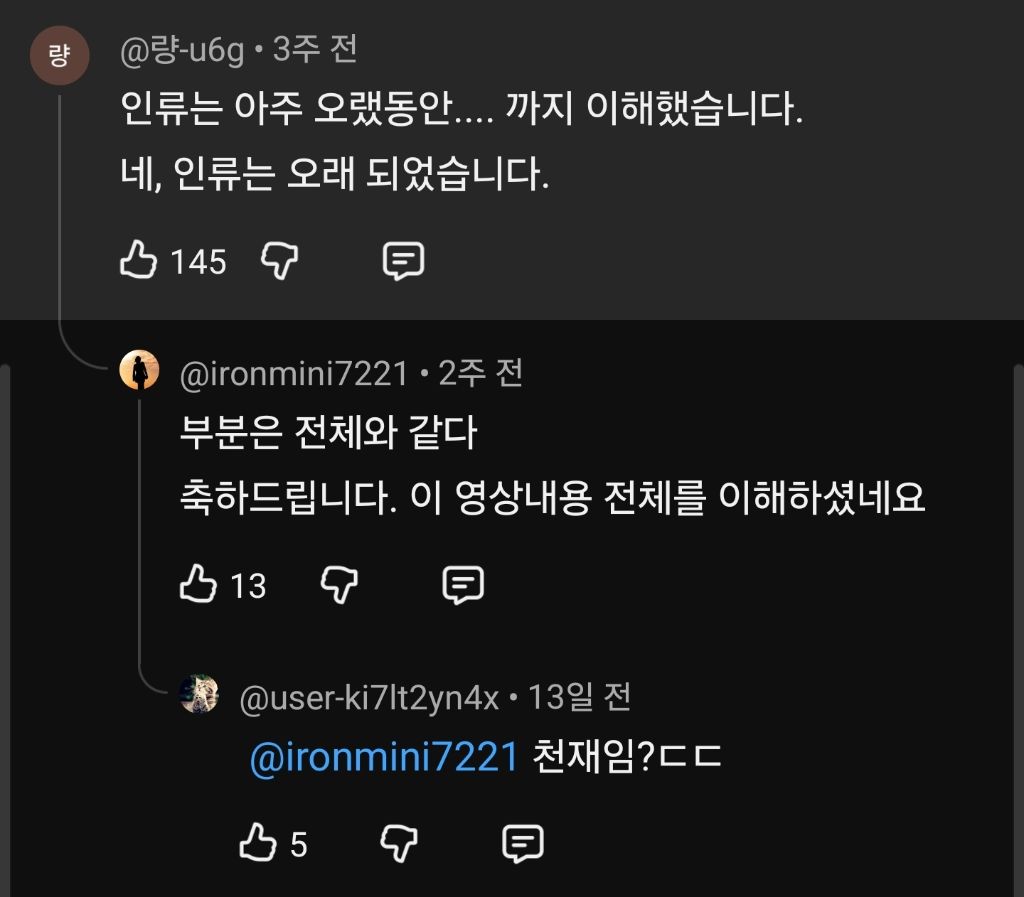Viewport: 1024px width, 897px height.
Task: Open the @user-ki7lt2yn4x username link
Action: [369, 697]
